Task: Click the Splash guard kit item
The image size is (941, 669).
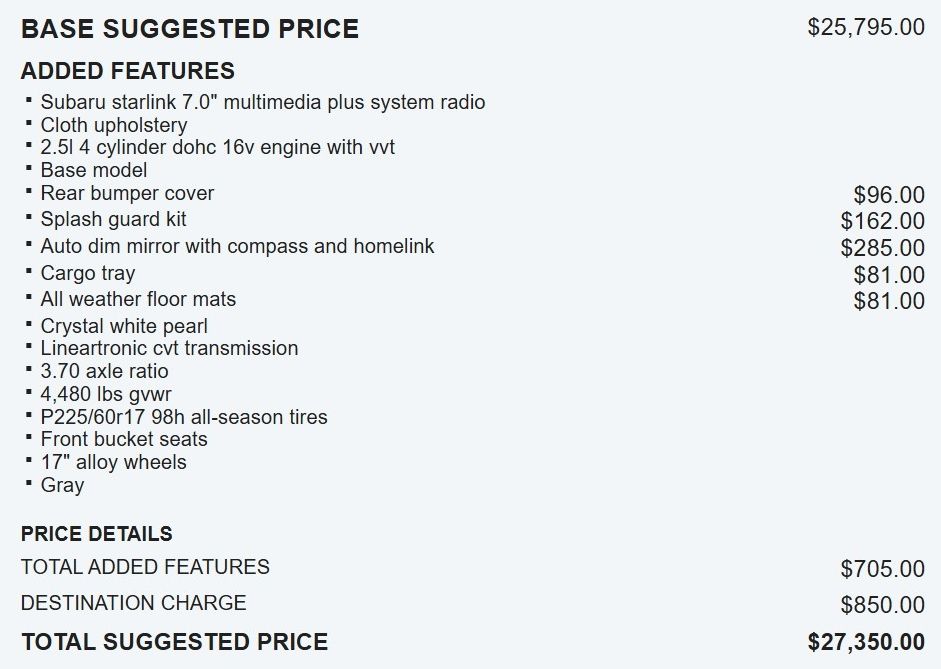Action: tap(113, 219)
